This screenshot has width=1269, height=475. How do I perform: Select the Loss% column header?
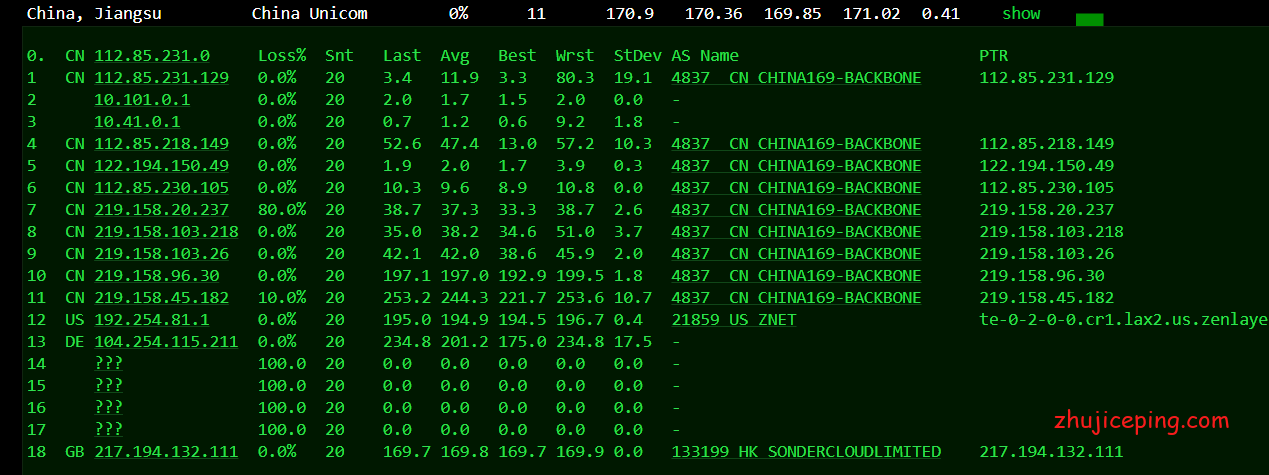pyautogui.click(x=282, y=56)
